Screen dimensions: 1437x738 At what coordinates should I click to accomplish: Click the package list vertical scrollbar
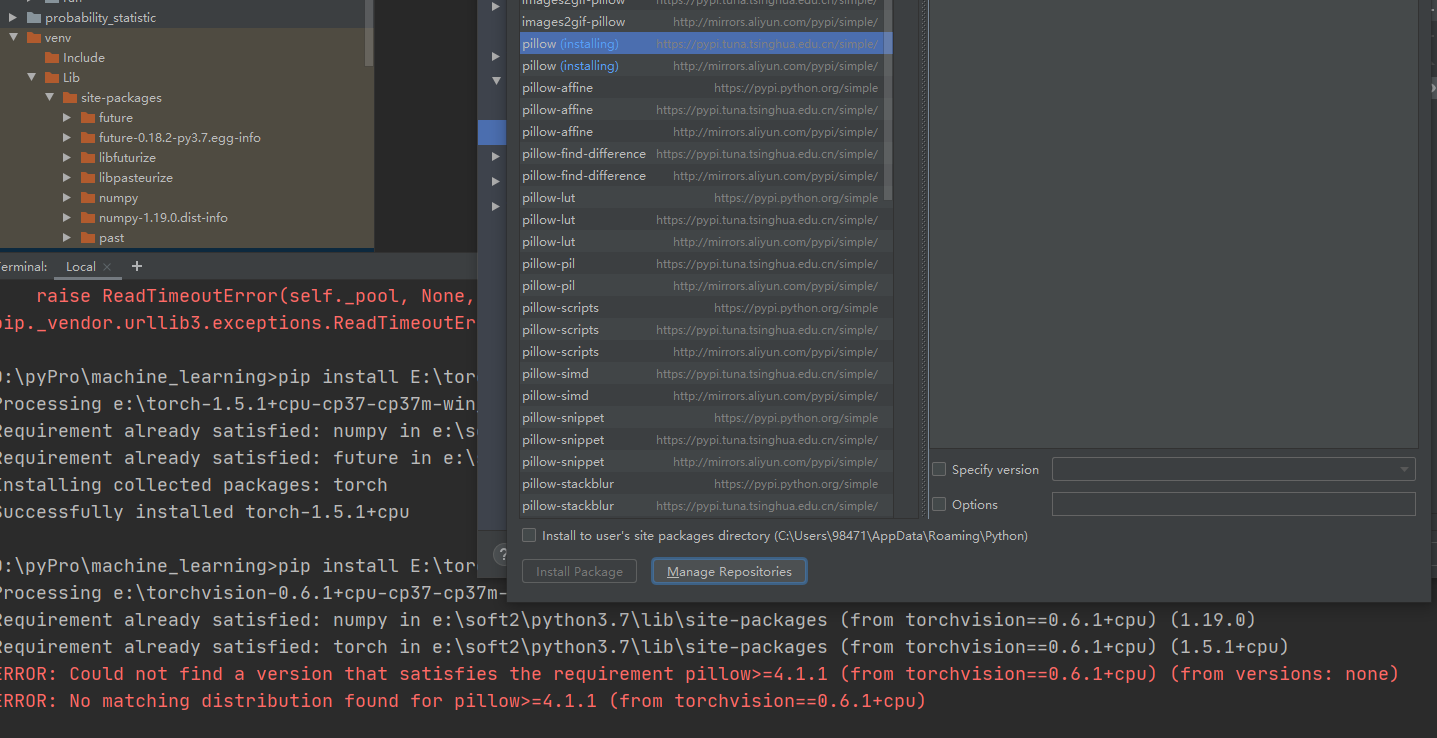[x=888, y=100]
